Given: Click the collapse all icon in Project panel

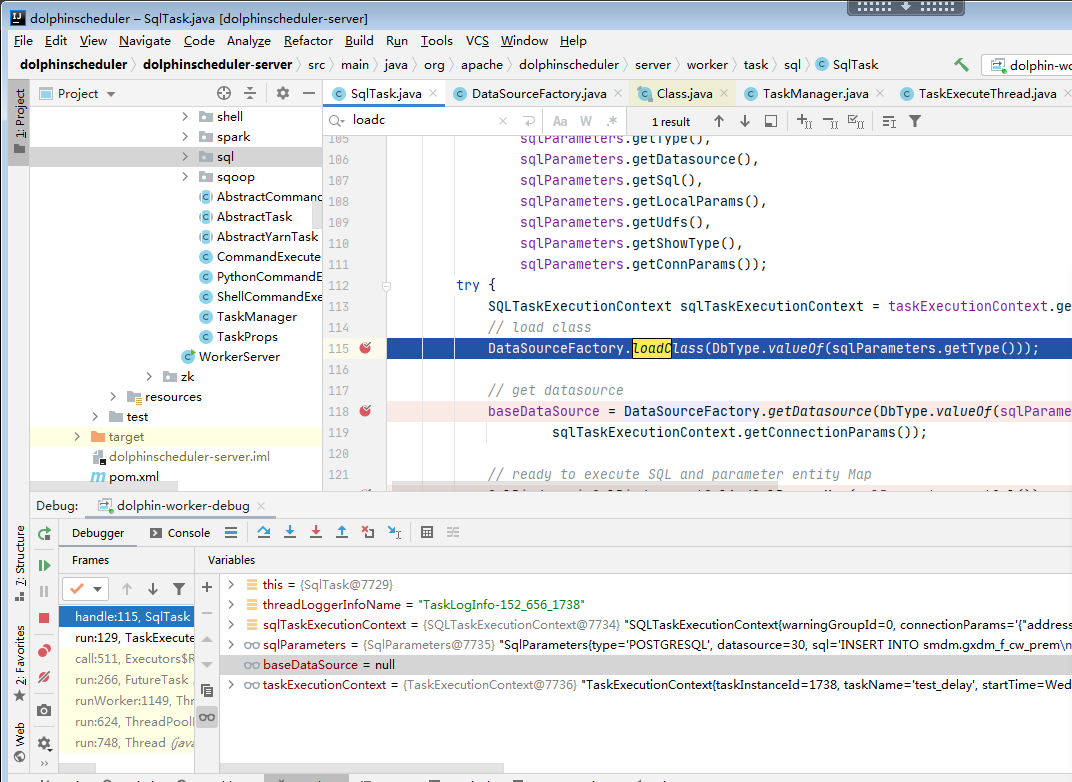Looking at the screenshot, I should coord(250,93).
